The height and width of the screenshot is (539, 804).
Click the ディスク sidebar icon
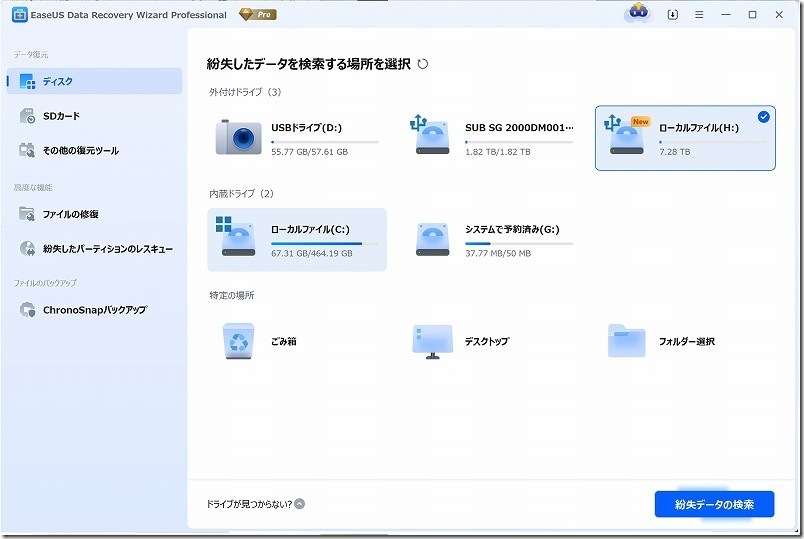point(27,82)
